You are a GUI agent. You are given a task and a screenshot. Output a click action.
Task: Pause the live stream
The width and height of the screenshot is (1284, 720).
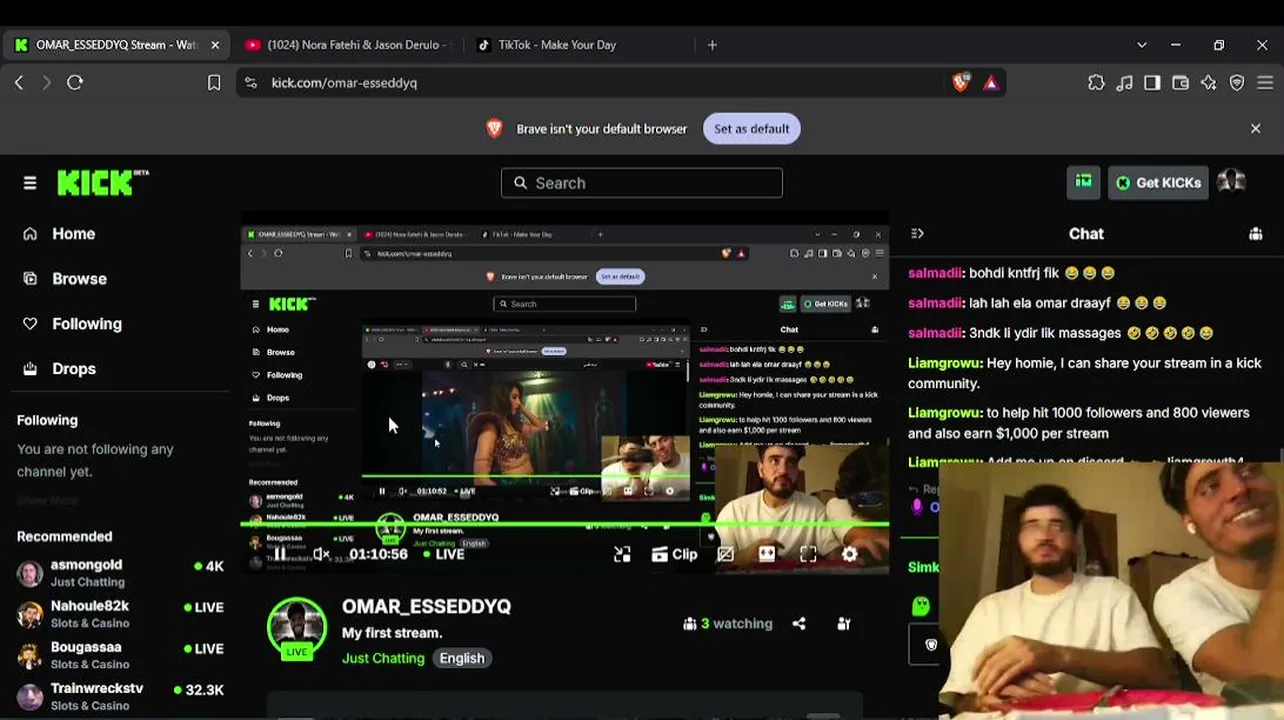[x=279, y=554]
